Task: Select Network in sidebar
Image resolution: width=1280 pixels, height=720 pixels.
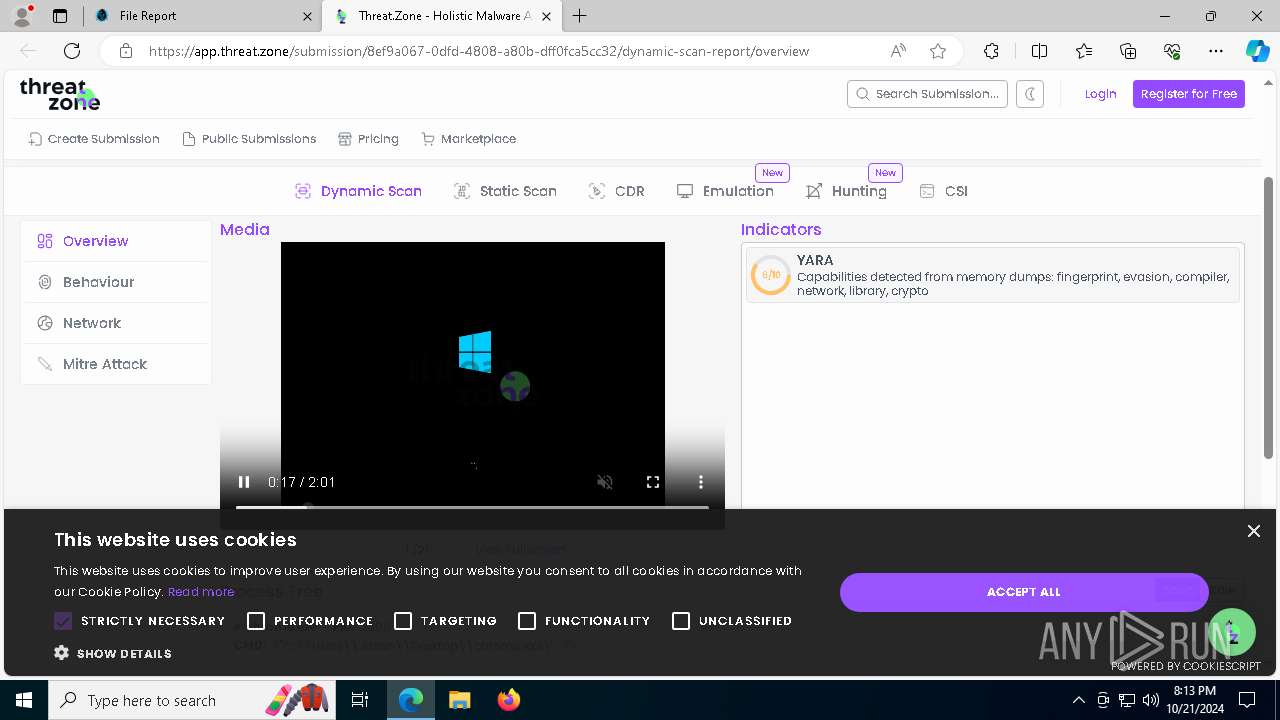Action: (116, 323)
